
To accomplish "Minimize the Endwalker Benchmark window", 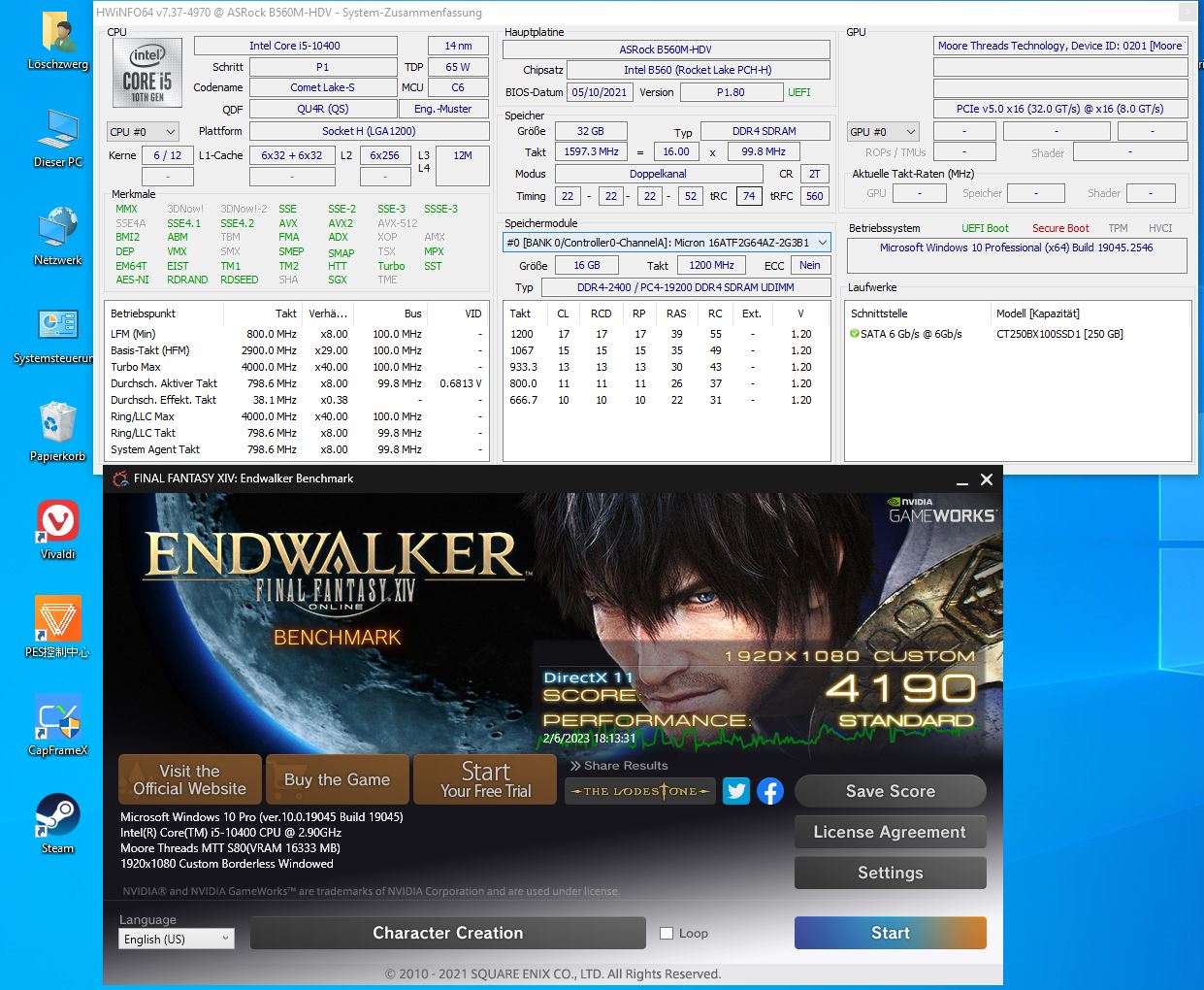I will tap(962, 479).
